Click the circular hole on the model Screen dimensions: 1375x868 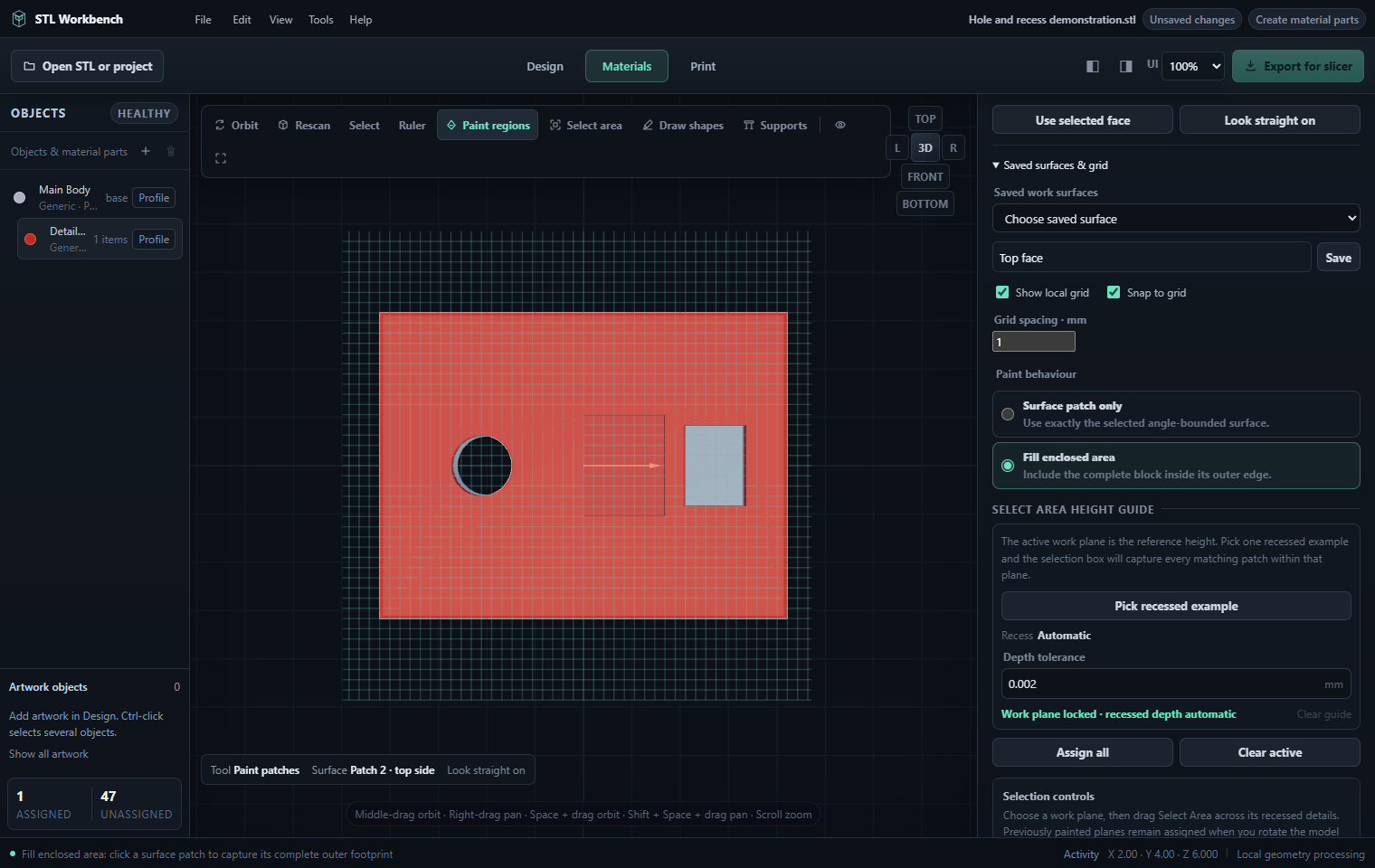pos(483,466)
